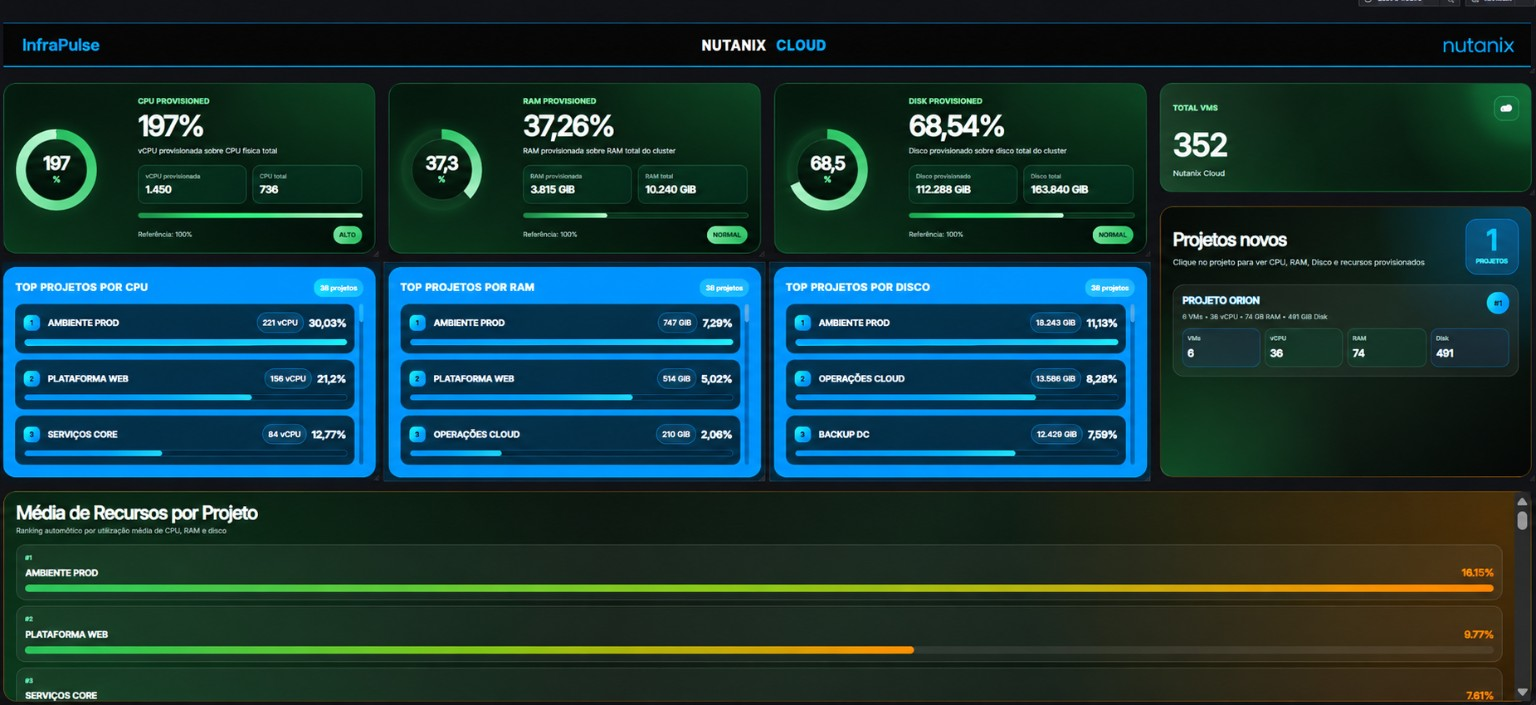This screenshot has width=1536, height=705.
Task: Click the 38 projetos pill in CPU panel
Action: 339,288
